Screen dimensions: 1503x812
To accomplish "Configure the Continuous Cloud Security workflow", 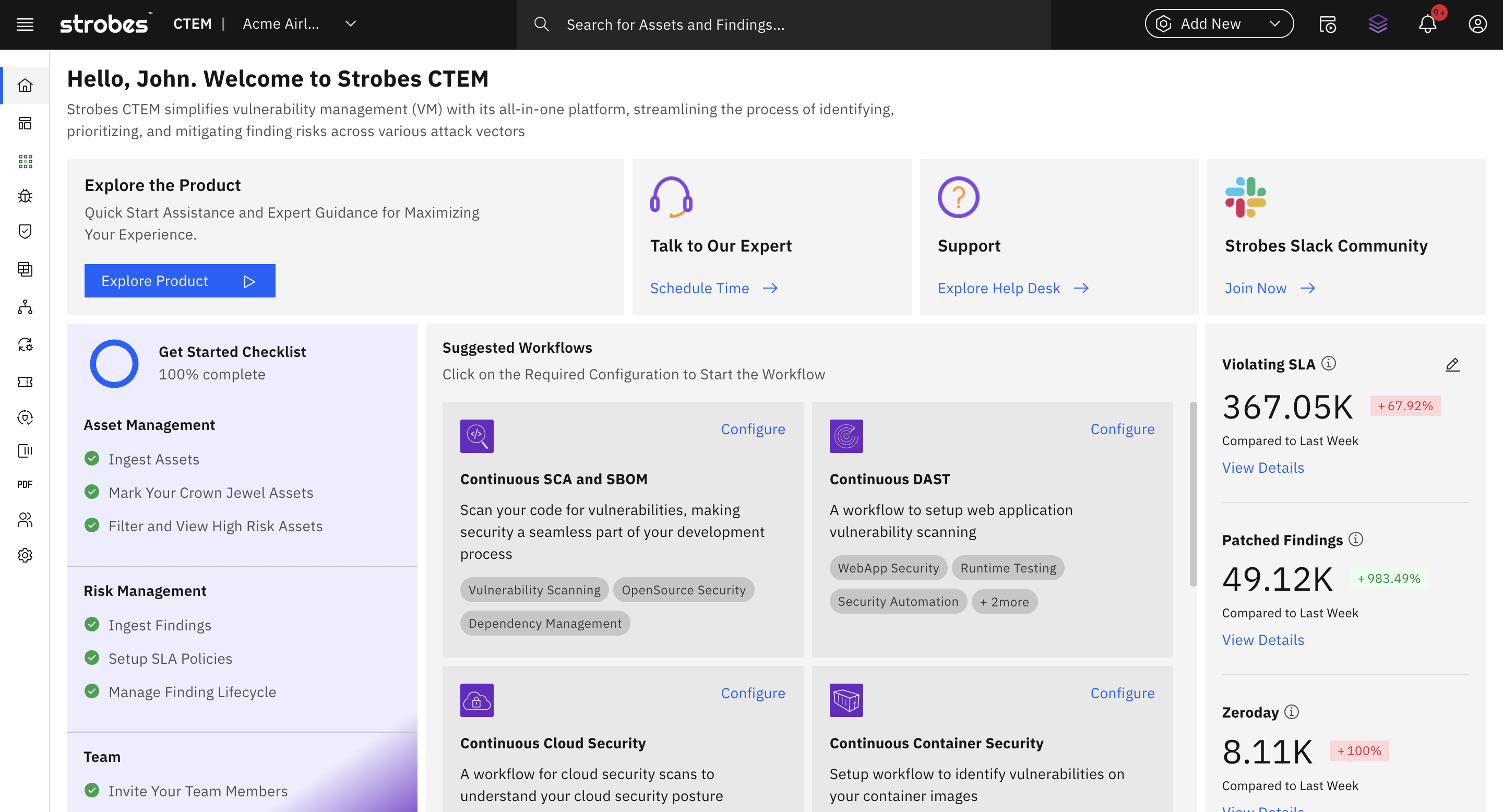I will (753, 693).
